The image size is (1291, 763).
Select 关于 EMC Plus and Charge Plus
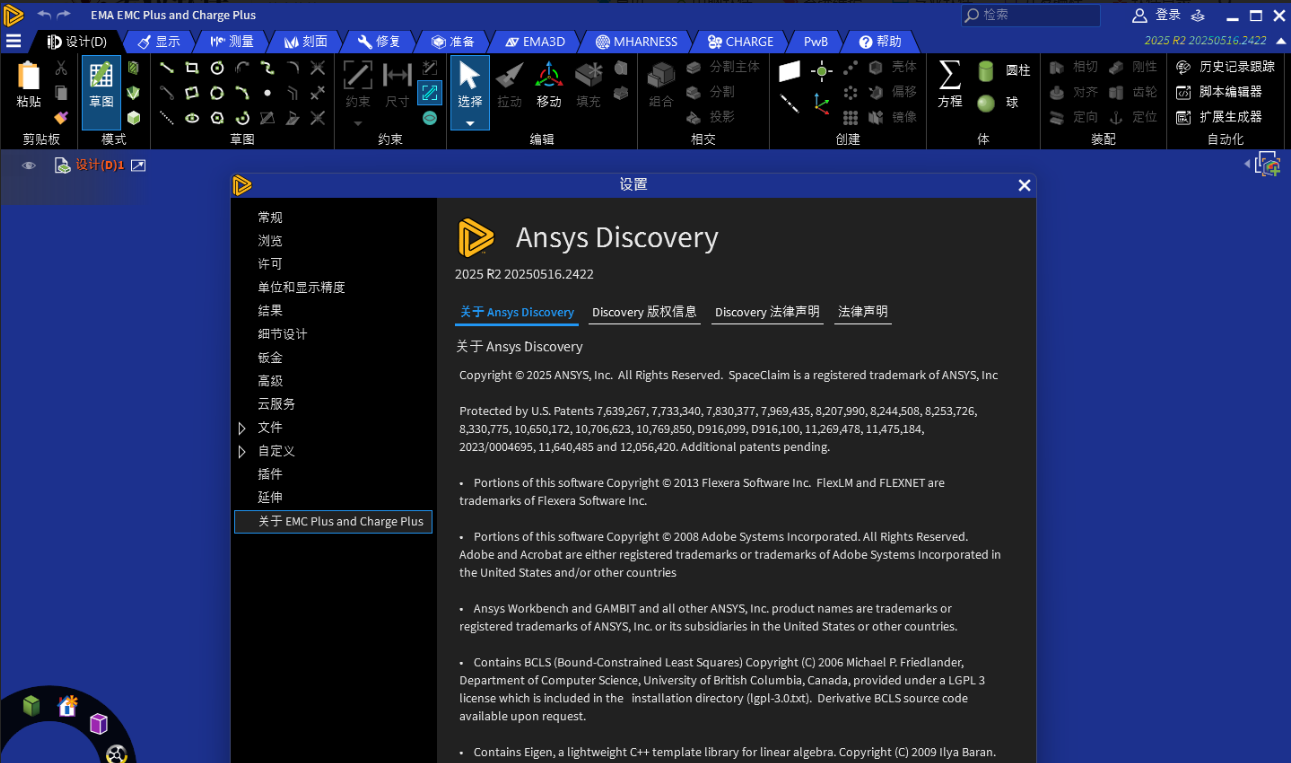tap(333, 521)
